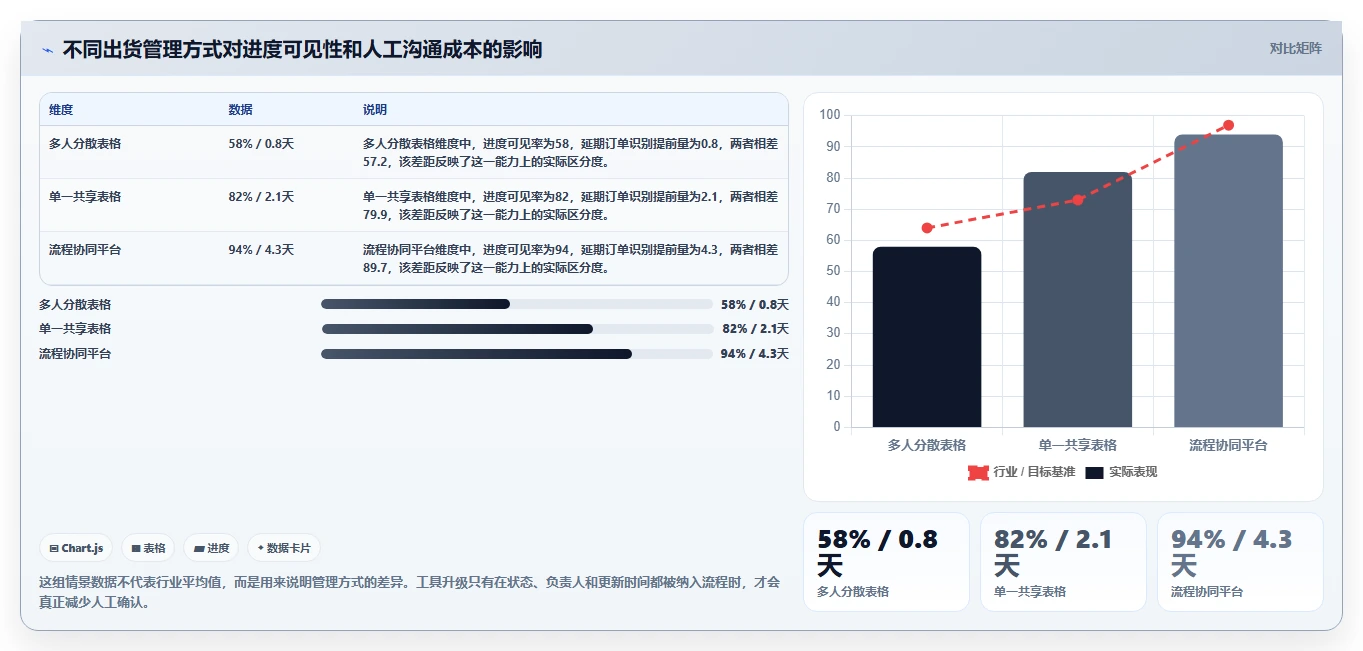Click the 单一共享表格 chart bar
The height and width of the screenshot is (651, 1363).
pos(1077,300)
